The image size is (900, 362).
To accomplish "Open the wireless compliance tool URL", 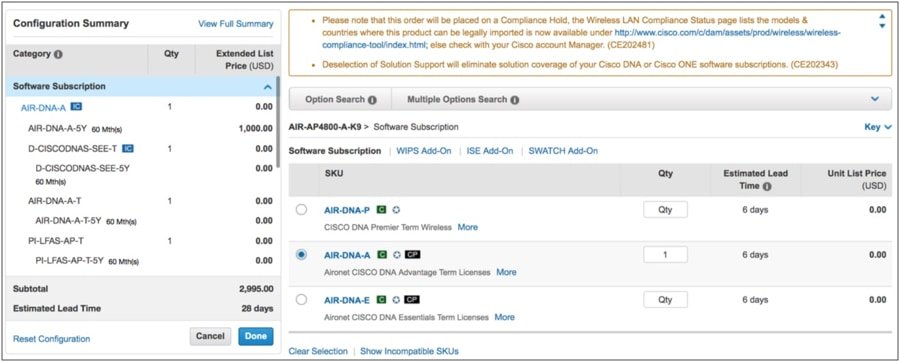I will coord(728,33).
